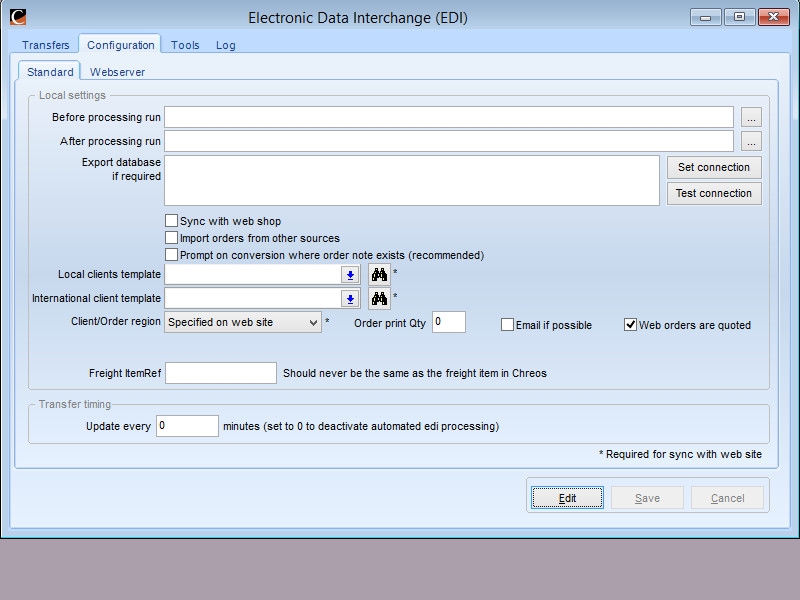Click the 'Should never be the same' freight hint

[415, 373]
